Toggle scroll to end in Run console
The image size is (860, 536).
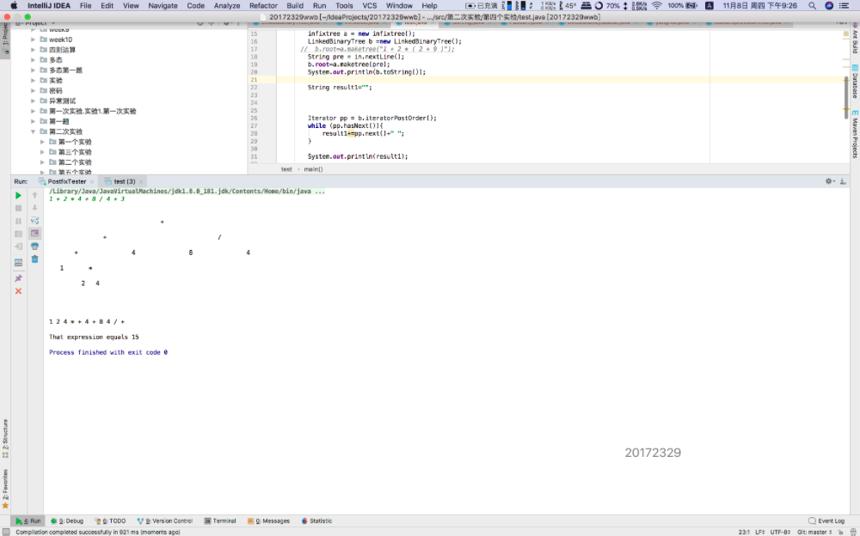click(35, 234)
